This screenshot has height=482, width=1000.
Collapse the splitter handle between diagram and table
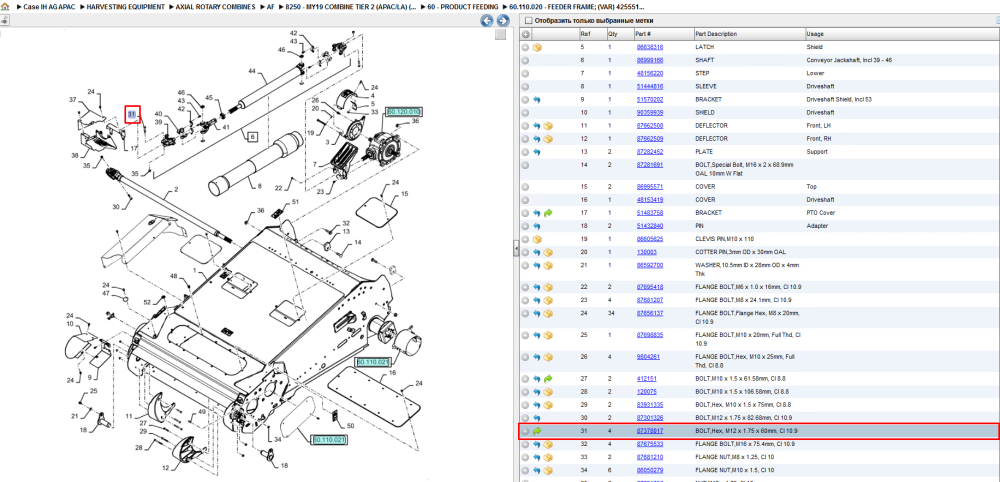(516, 249)
